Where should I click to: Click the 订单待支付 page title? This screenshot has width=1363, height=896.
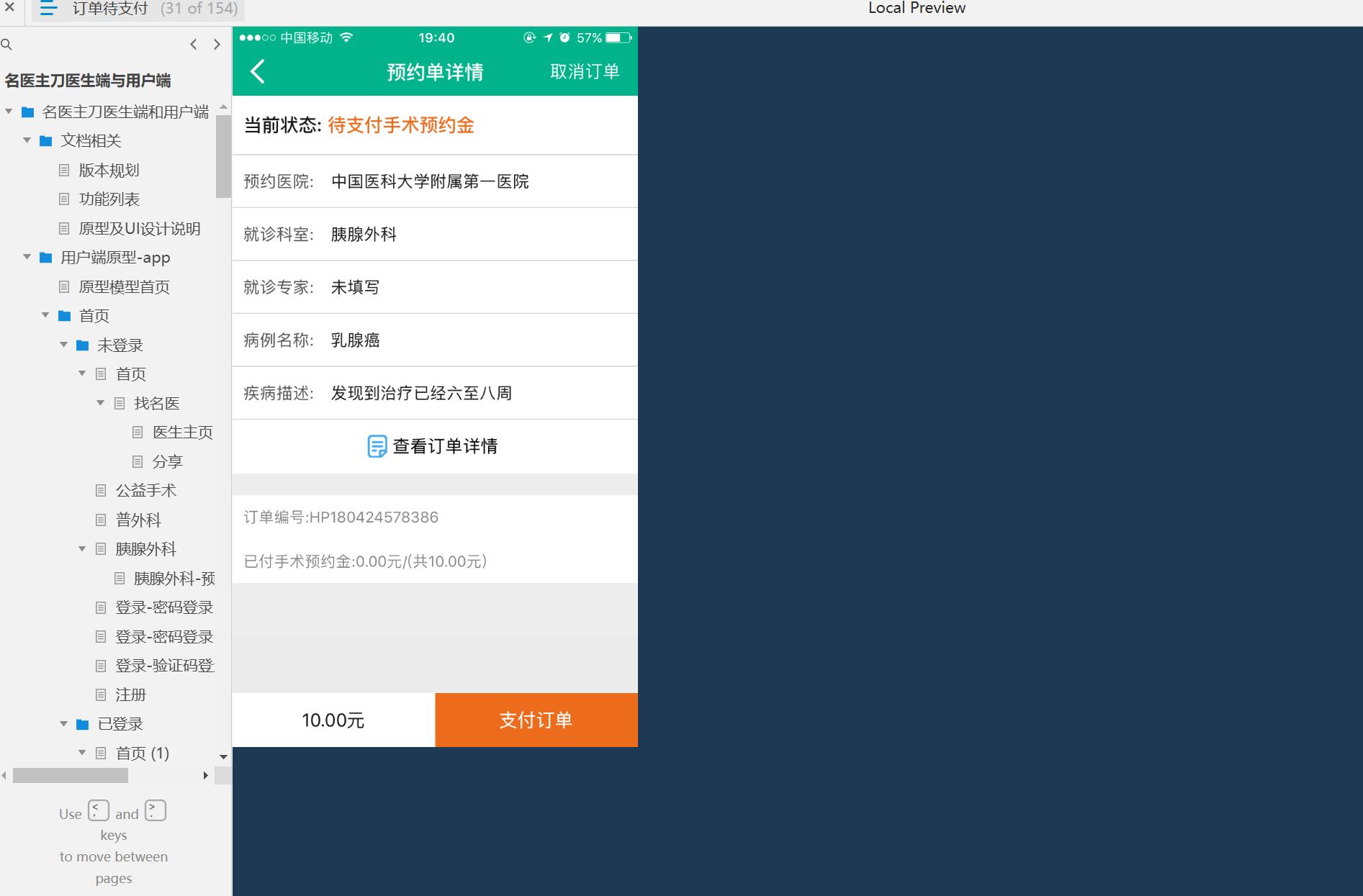pos(110,9)
